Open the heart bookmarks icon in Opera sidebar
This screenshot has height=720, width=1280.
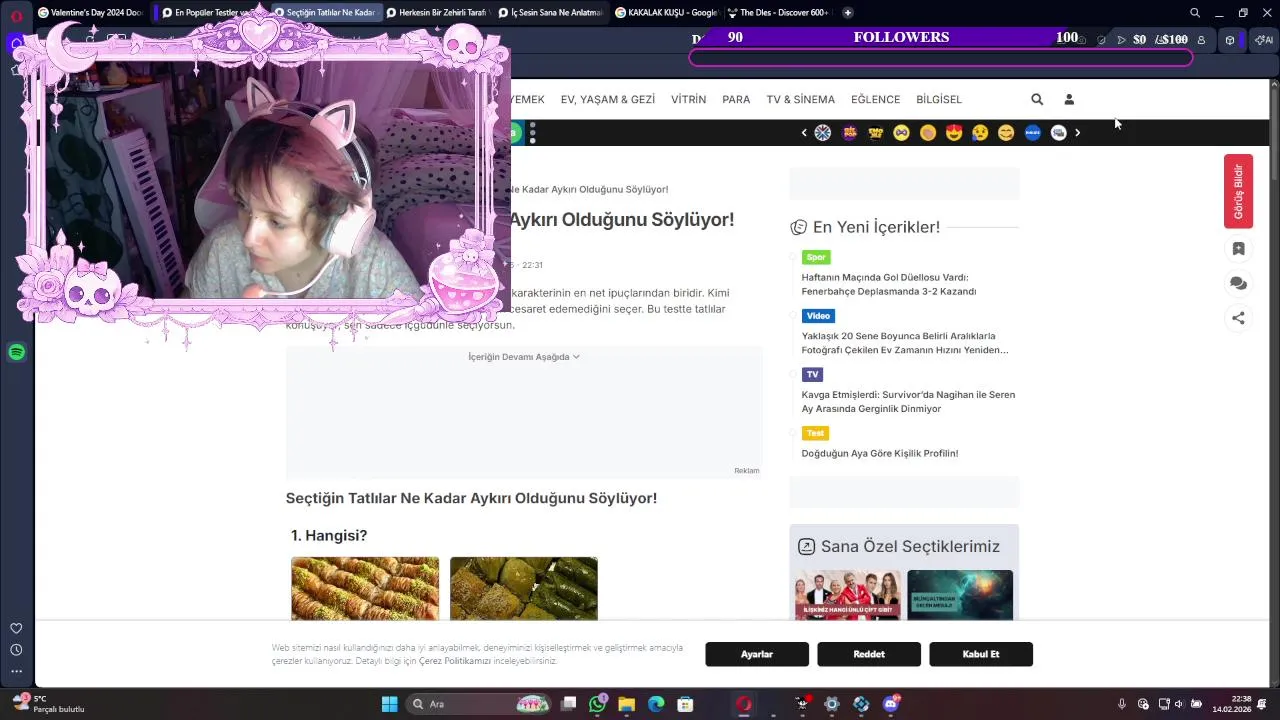tap(16, 629)
